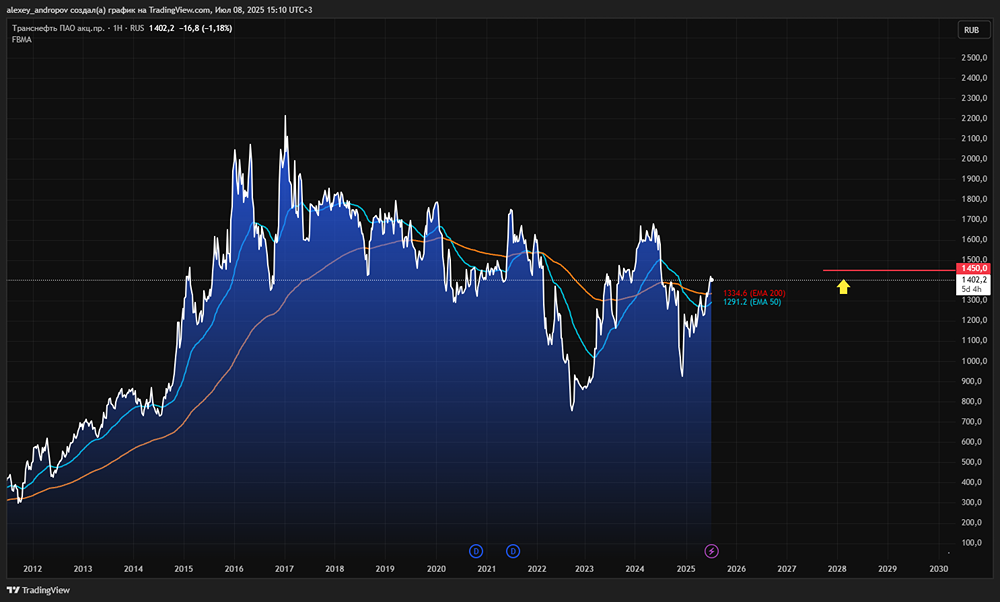Screen dimensions: 1000x602
Task: Click the 1450,0 red price label
Action: [973, 268]
